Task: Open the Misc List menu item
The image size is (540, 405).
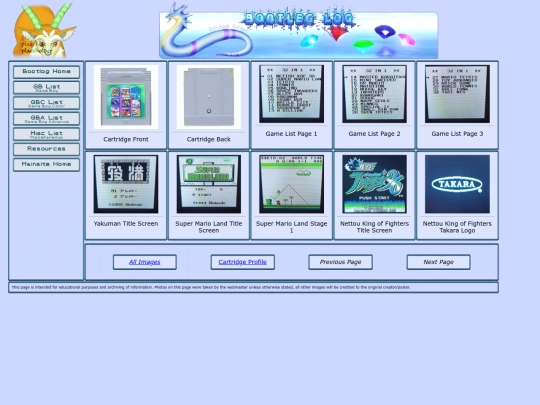Action: (x=46, y=134)
